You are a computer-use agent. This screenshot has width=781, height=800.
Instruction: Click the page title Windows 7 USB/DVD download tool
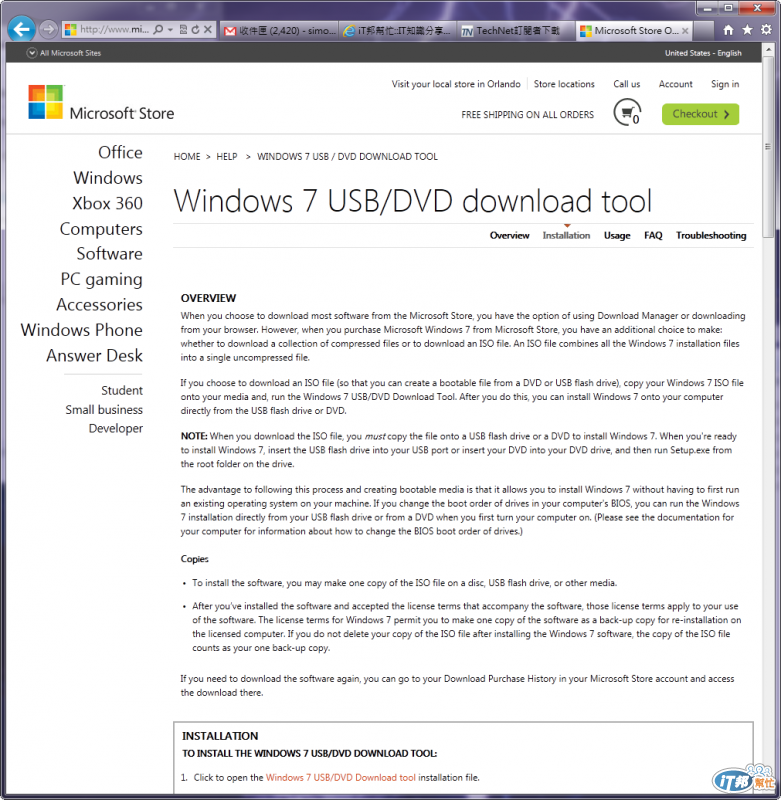(413, 201)
